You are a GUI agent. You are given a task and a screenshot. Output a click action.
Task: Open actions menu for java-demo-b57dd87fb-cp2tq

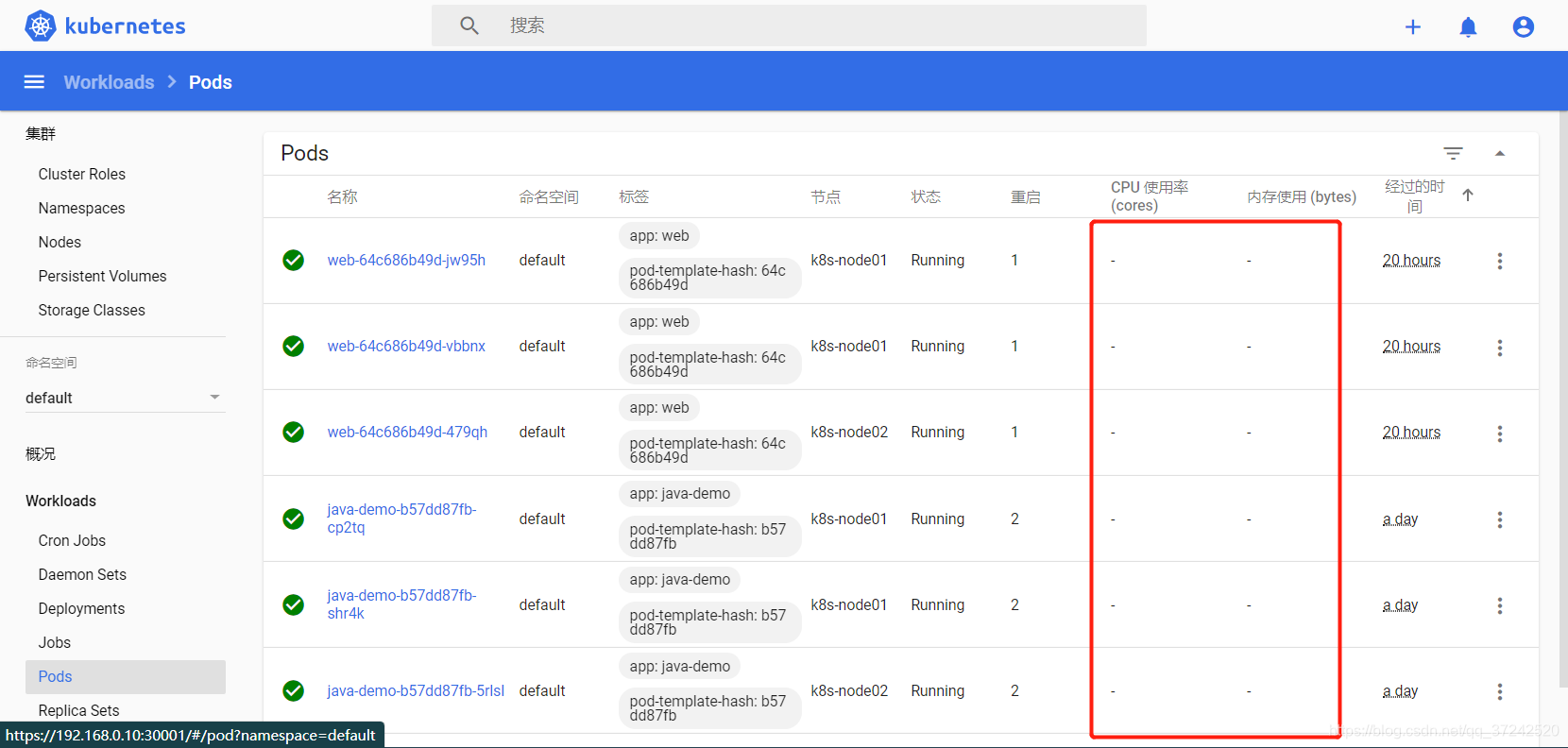pyautogui.click(x=1499, y=519)
